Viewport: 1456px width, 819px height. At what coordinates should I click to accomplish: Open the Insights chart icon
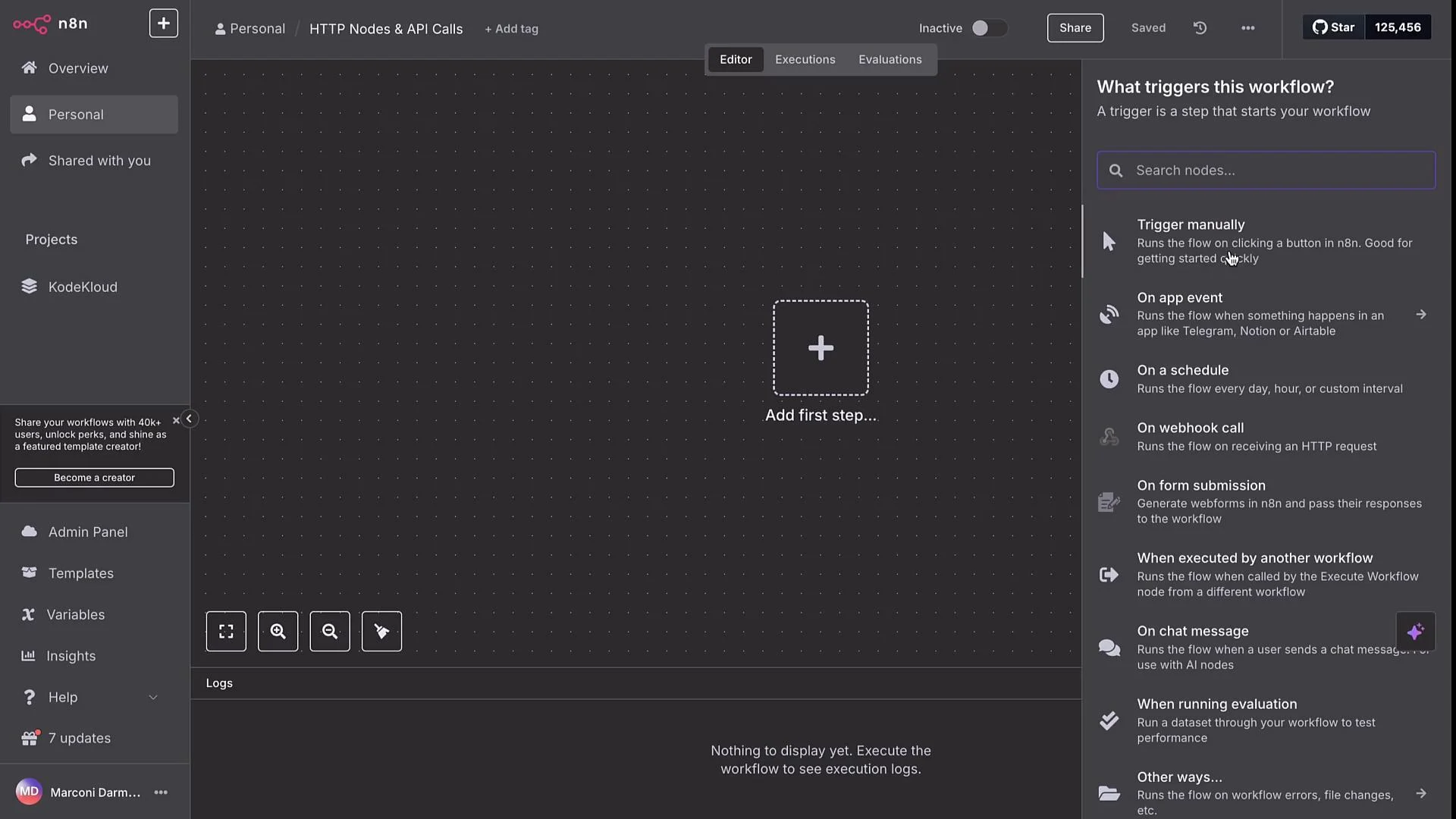[x=28, y=655]
